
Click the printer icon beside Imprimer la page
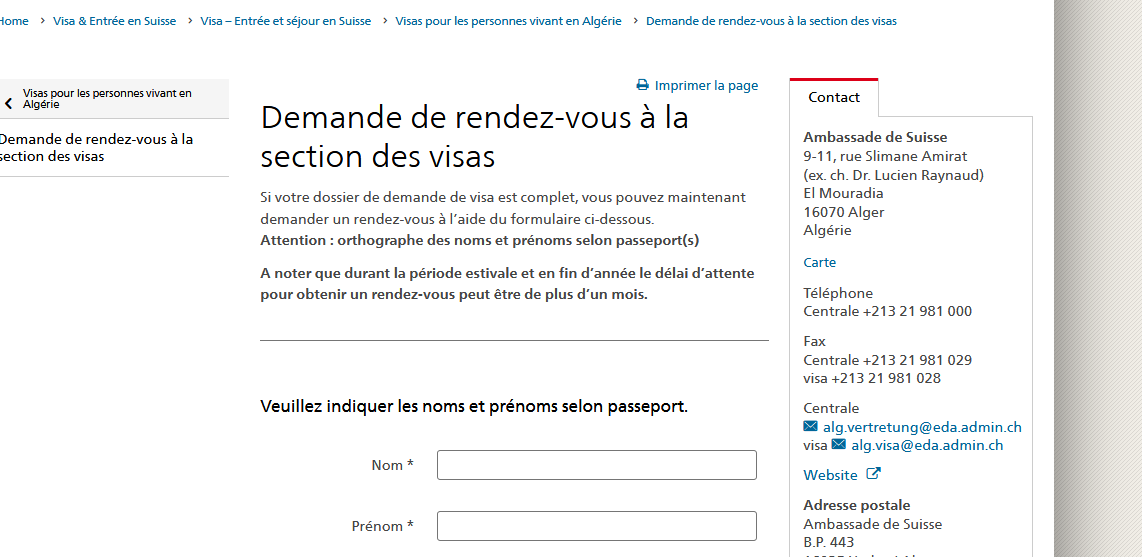[x=642, y=85]
